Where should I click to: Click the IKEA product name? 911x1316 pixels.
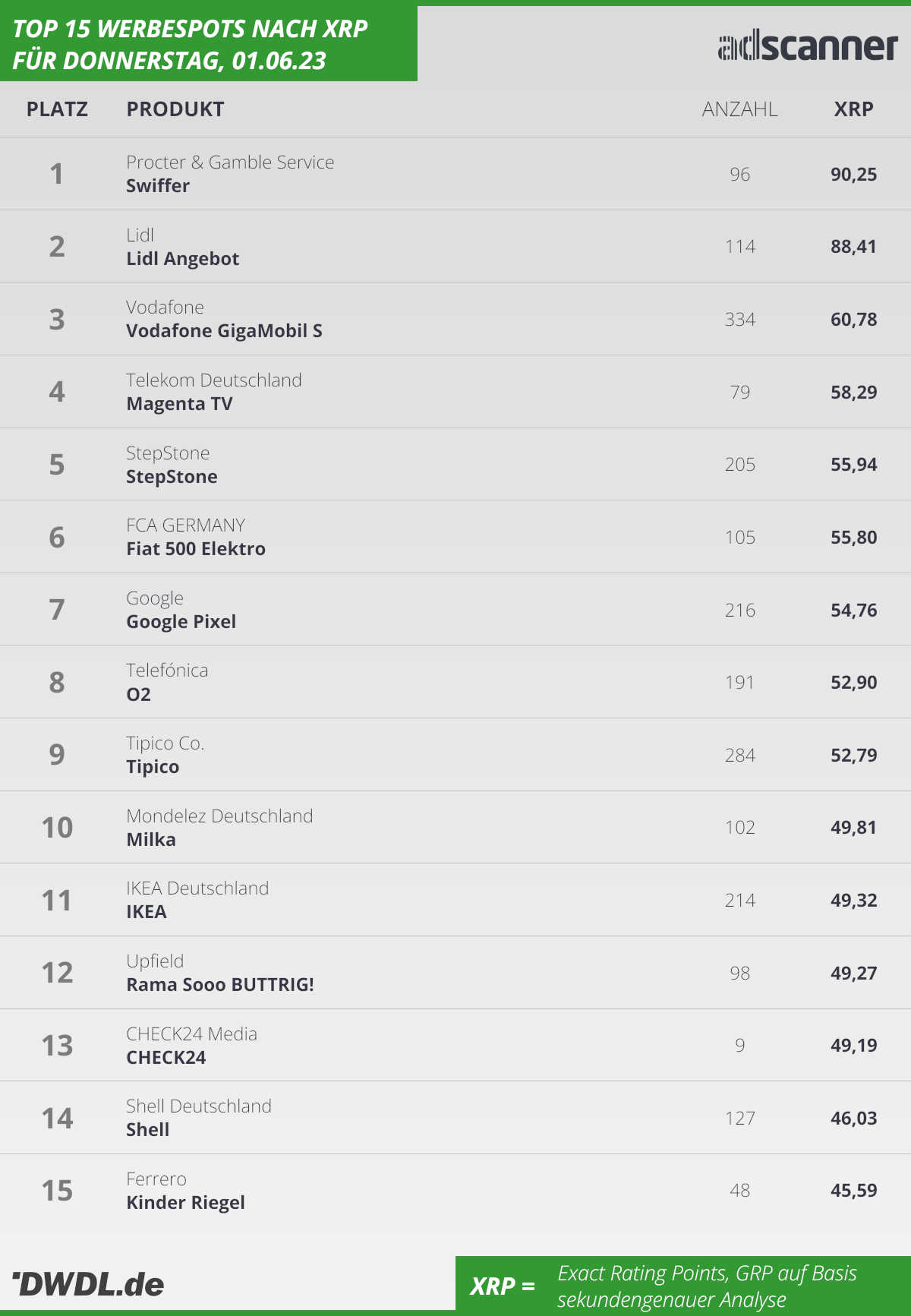pyautogui.click(x=147, y=912)
